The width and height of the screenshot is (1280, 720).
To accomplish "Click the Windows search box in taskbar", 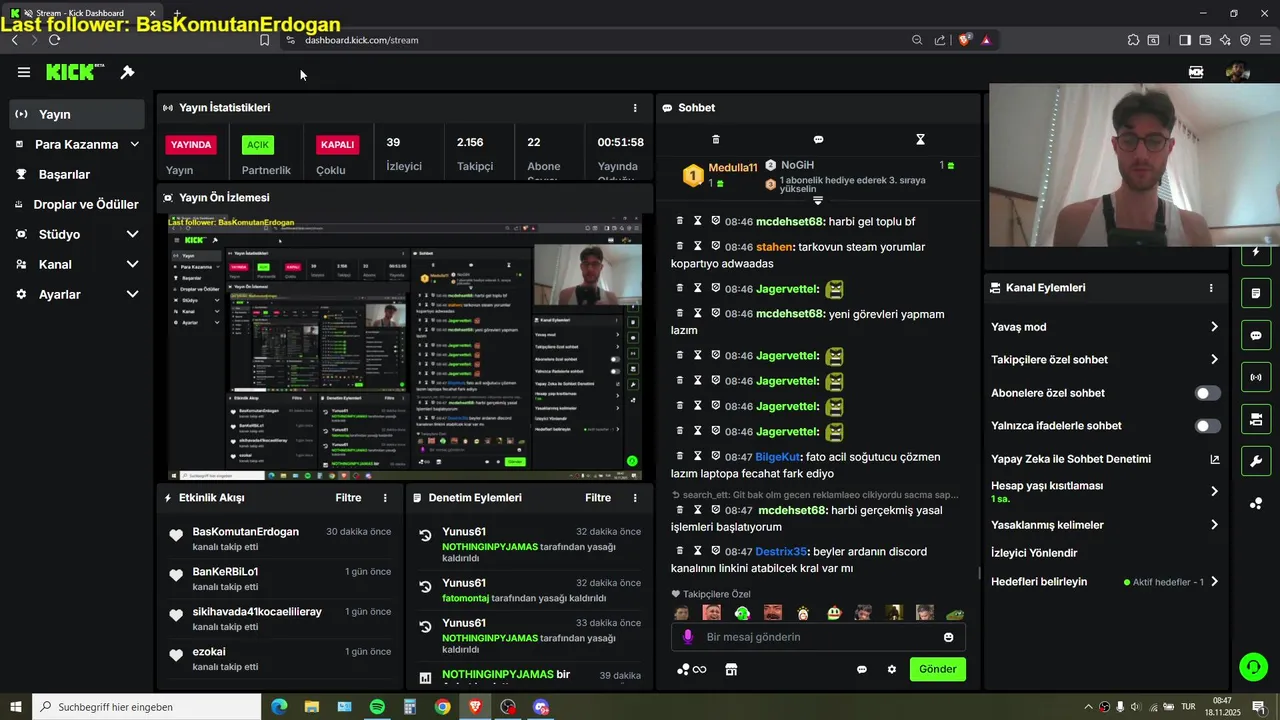I will coord(146,707).
